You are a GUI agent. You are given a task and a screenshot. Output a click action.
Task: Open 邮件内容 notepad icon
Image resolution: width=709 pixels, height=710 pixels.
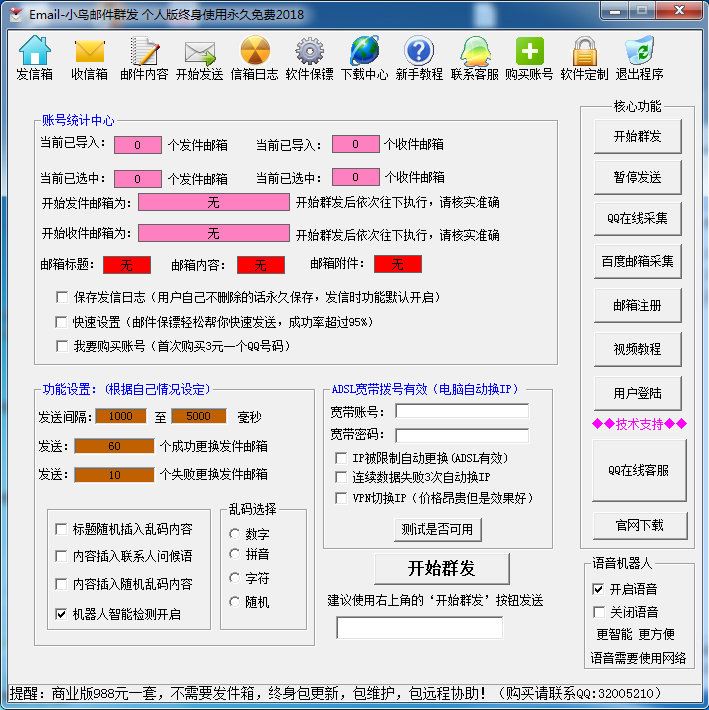point(145,52)
